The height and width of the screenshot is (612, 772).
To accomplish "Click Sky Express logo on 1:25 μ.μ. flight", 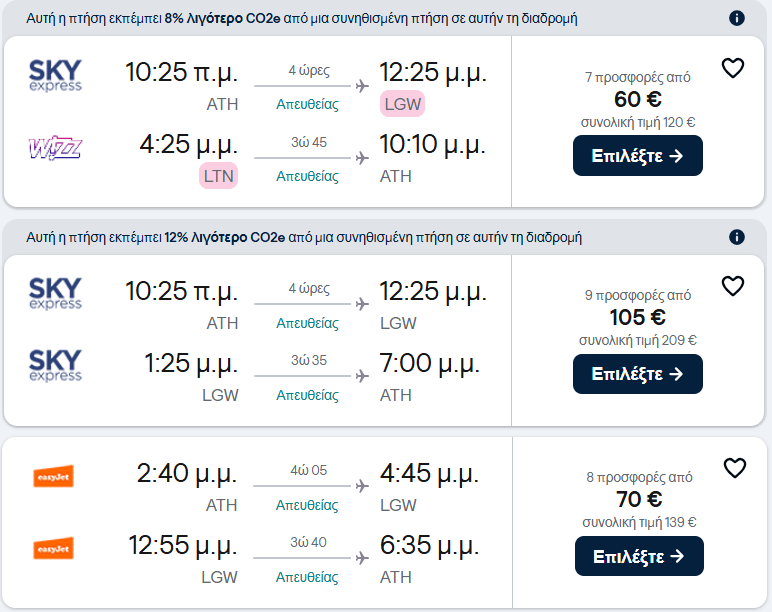I will [55, 365].
